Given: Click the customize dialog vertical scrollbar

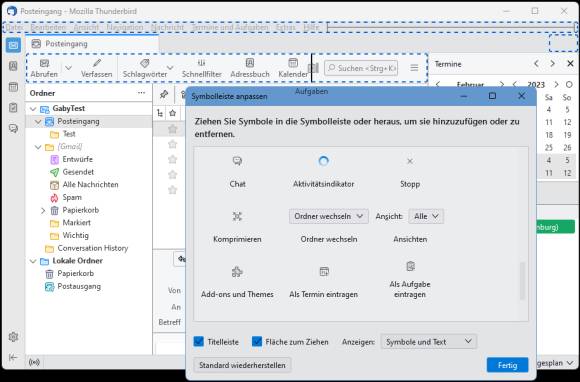Looking at the screenshot, I should coord(522,281).
